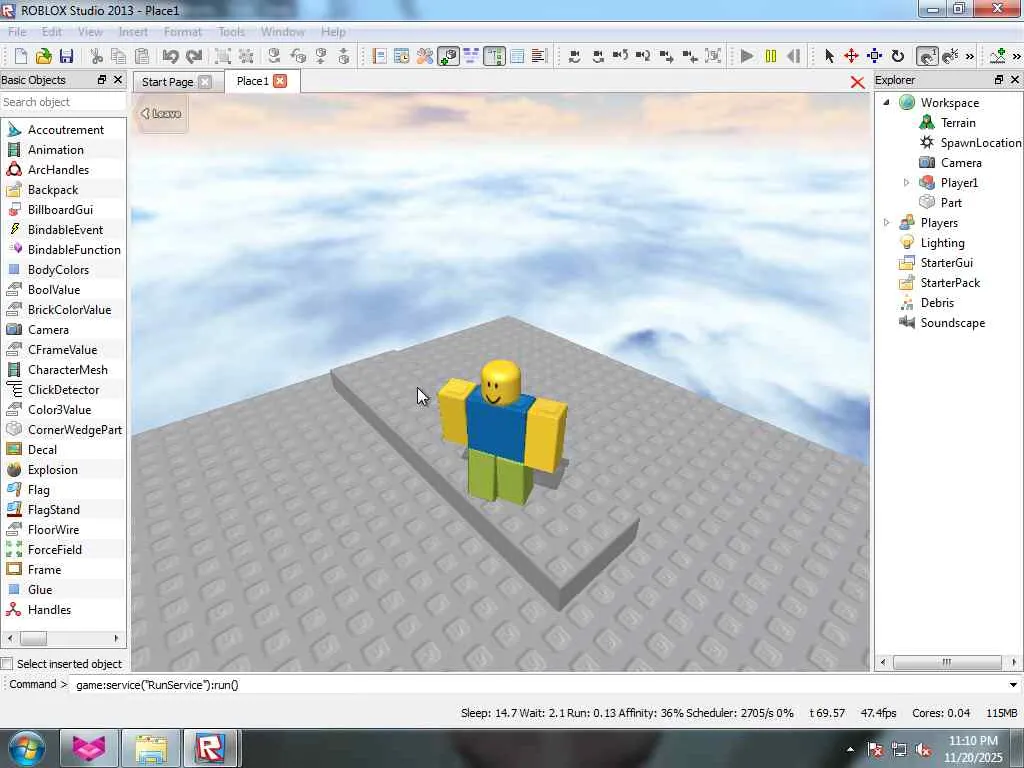Check the Select inserted object checkbox
This screenshot has height=768, width=1024.
pyautogui.click(x=7, y=664)
